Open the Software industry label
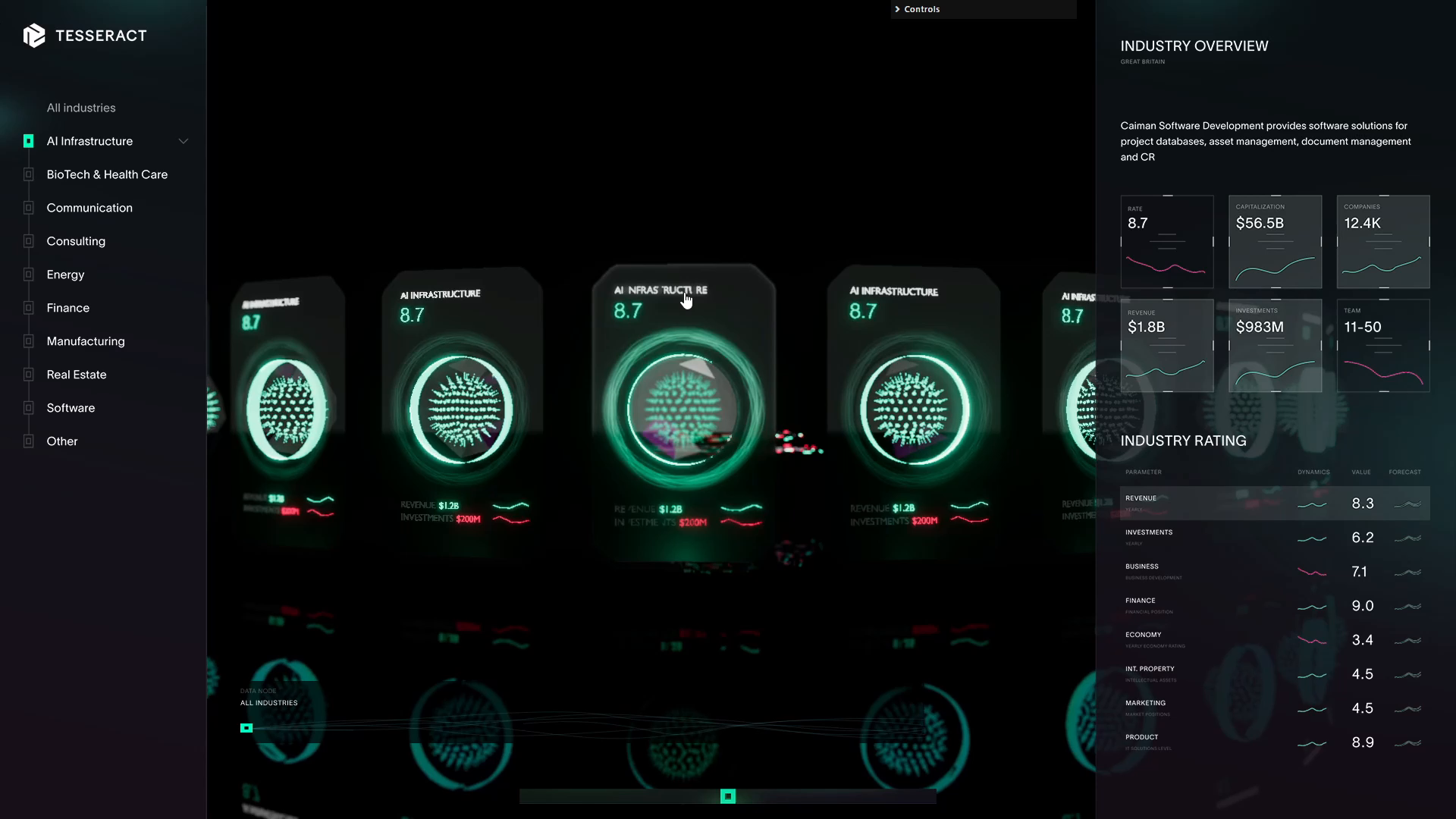Viewport: 1456px width, 819px height. [71, 408]
